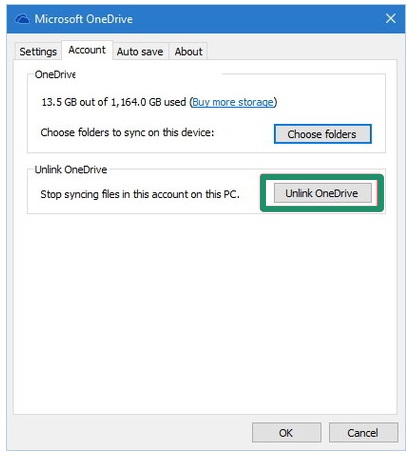Follow the Buy more storage link
This screenshot has height=457, width=413.
[x=233, y=102]
